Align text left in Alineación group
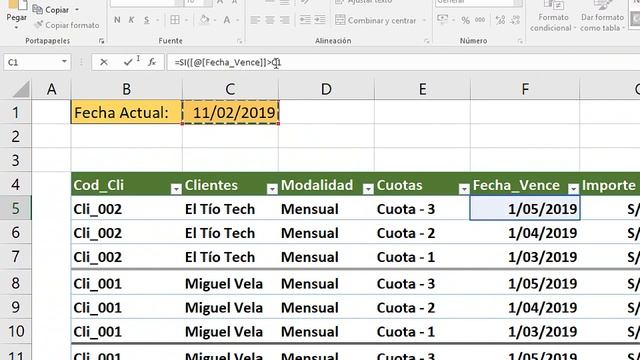The image size is (640, 360). [255, 20]
